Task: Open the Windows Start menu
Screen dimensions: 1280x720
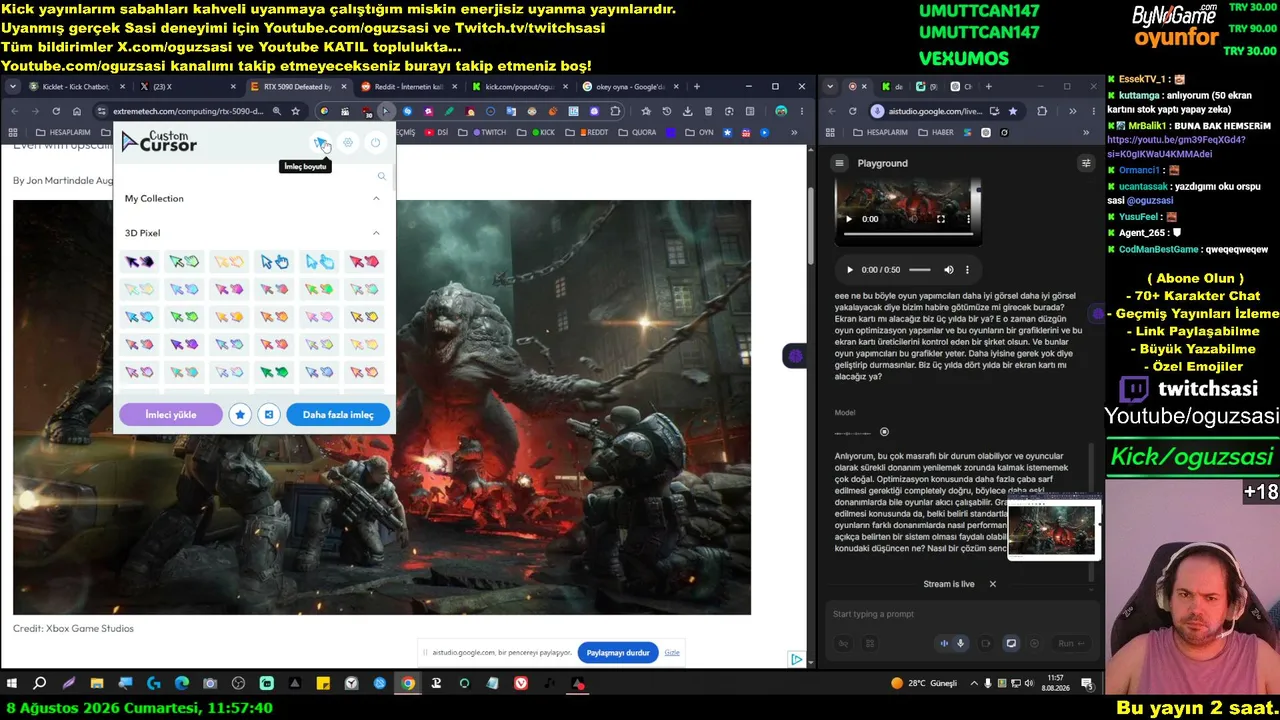Action: [x=12, y=684]
